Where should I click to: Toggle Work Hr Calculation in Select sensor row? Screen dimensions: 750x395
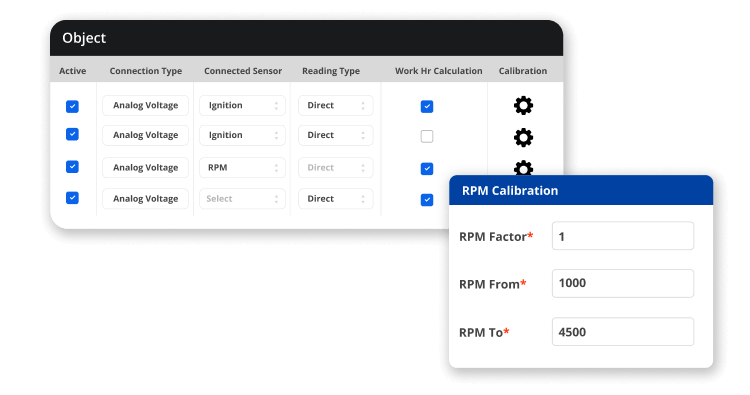(x=427, y=200)
